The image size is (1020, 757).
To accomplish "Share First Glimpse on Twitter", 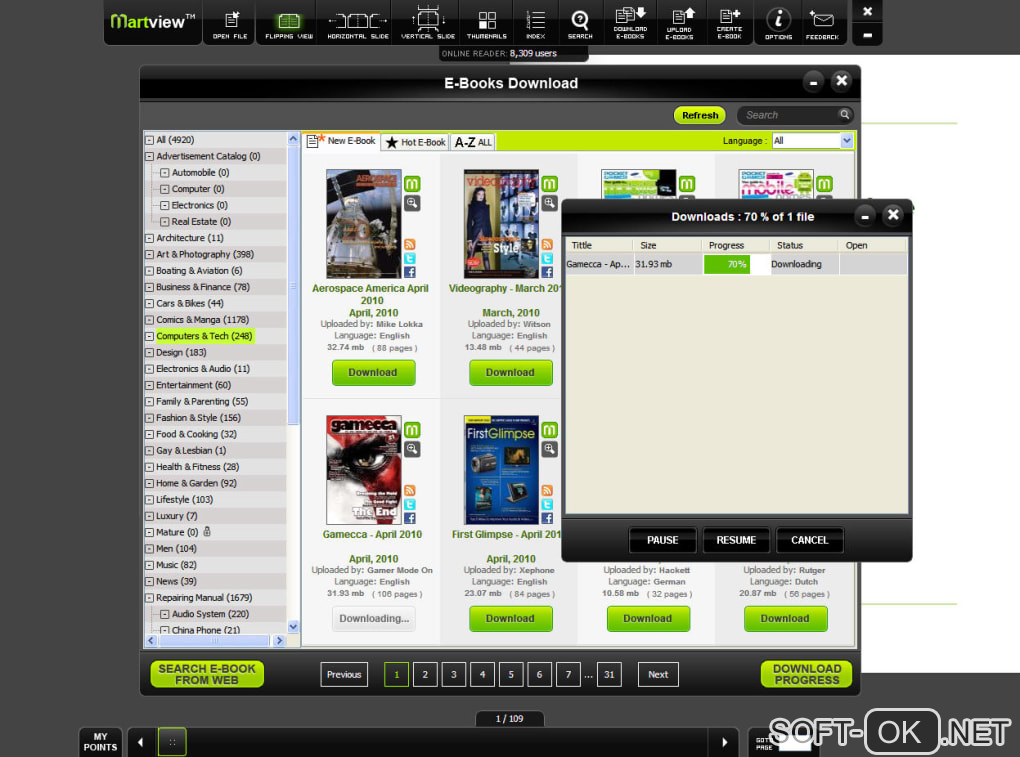I will 547,505.
